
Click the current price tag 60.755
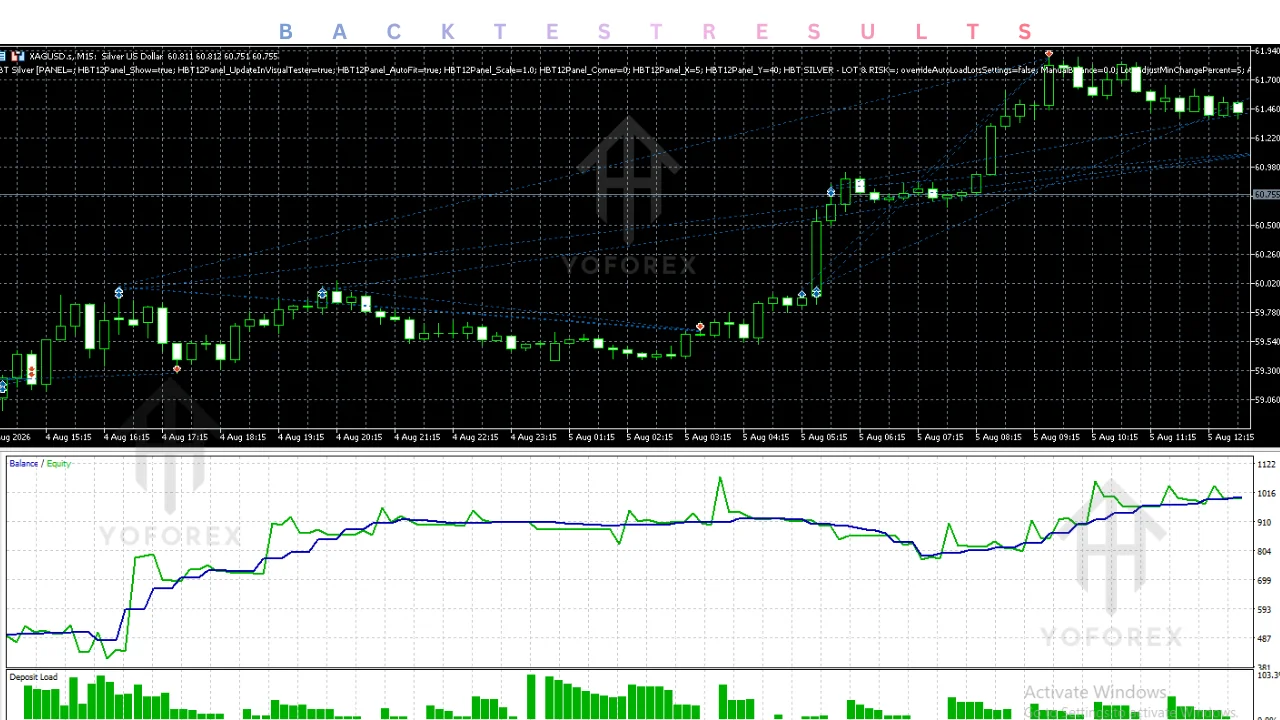point(1266,195)
